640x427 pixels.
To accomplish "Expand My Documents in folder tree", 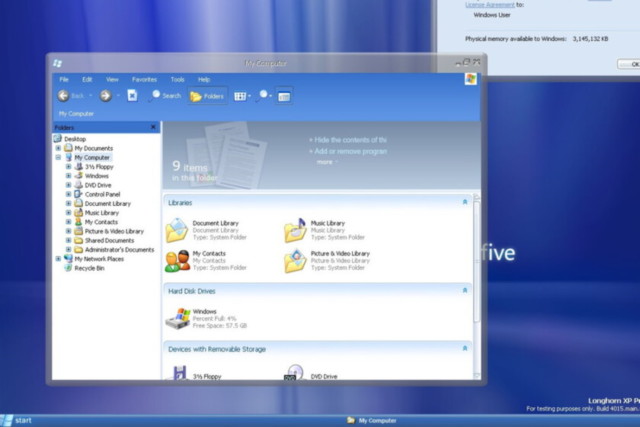I will point(58,148).
